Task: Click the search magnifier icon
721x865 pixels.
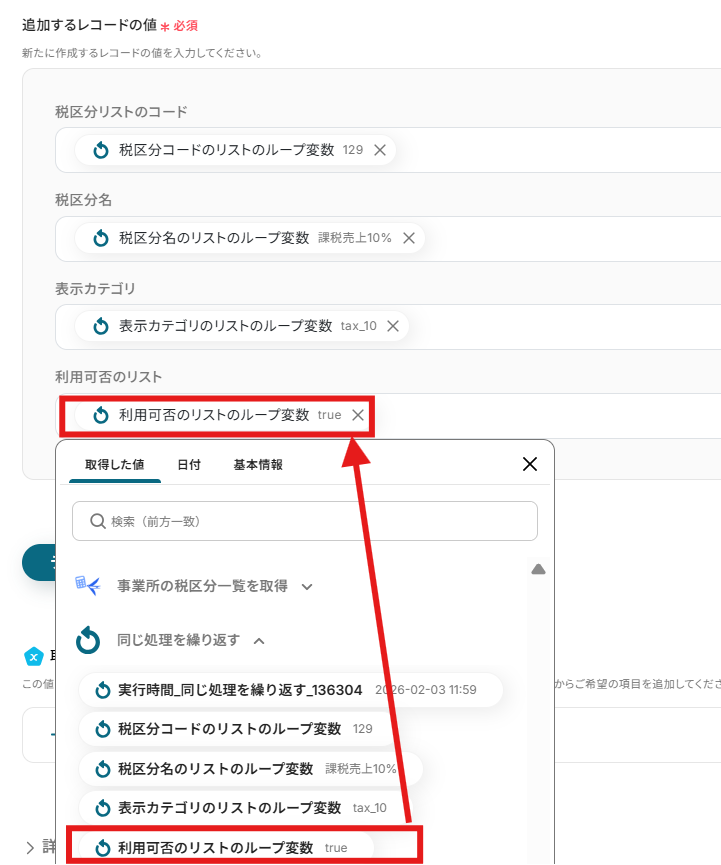Action: [x=98, y=521]
